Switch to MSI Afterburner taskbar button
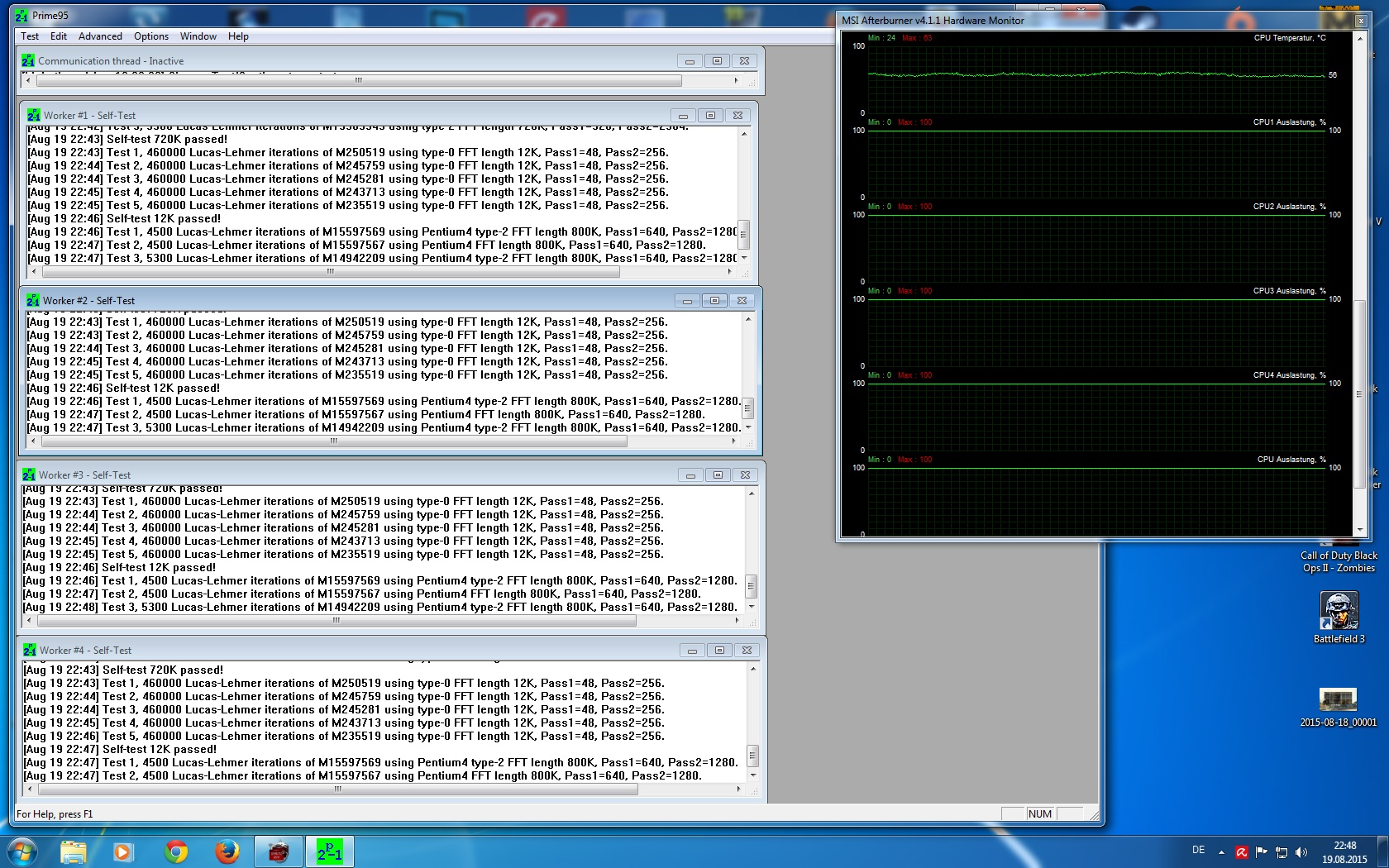The width and height of the screenshot is (1389, 868). [x=279, y=851]
